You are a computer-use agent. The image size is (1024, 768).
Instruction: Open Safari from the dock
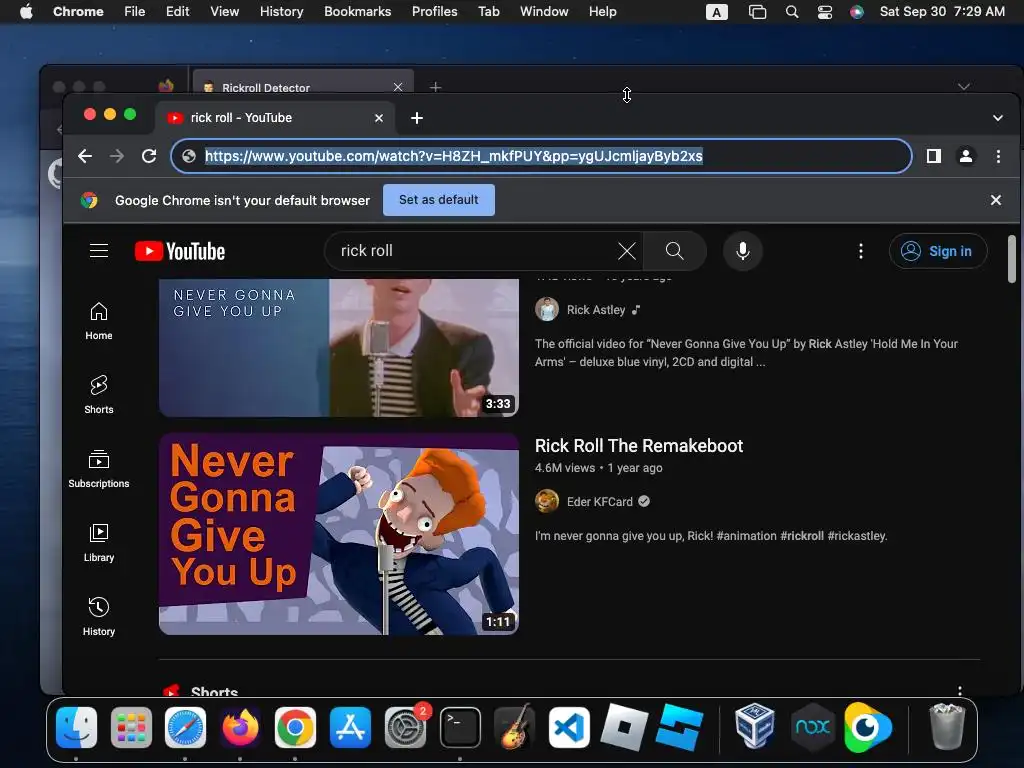click(185, 727)
